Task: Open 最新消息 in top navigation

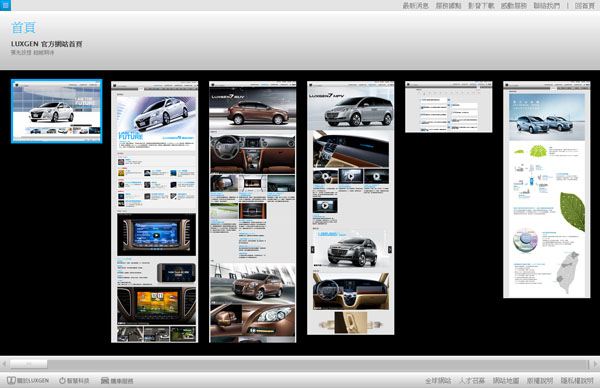Action: tap(416, 5)
